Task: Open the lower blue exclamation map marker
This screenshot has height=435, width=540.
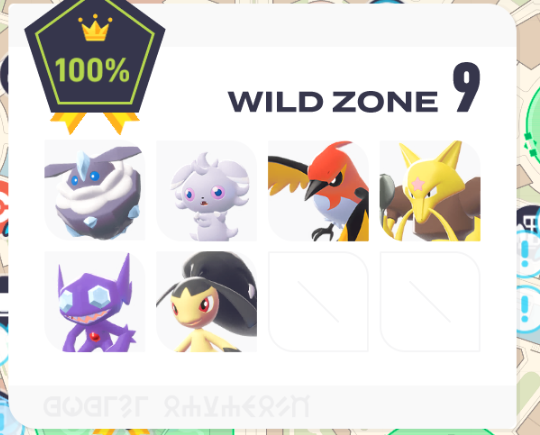Action: pos(527,309)
